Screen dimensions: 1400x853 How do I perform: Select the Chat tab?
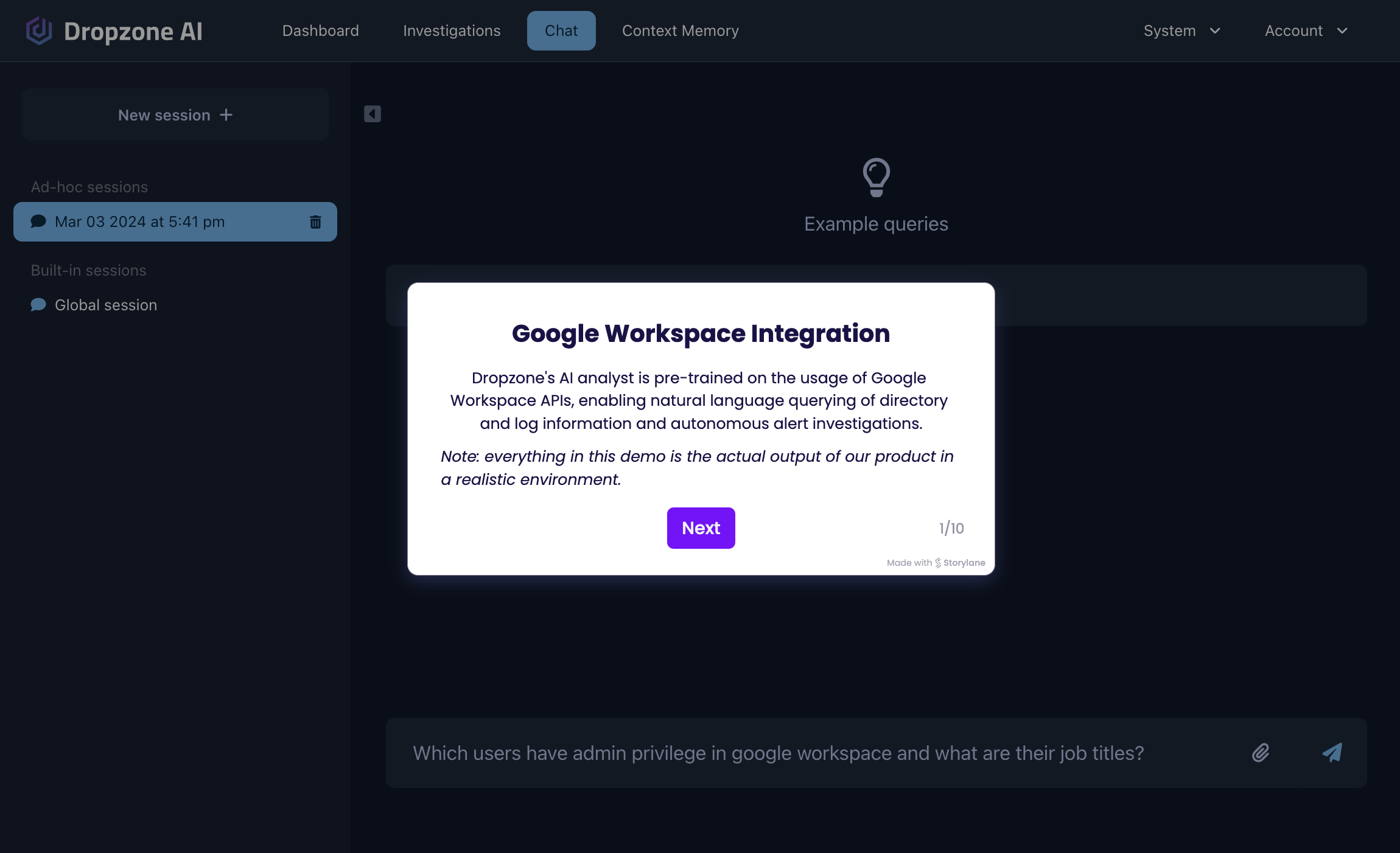tap(561, 31)
